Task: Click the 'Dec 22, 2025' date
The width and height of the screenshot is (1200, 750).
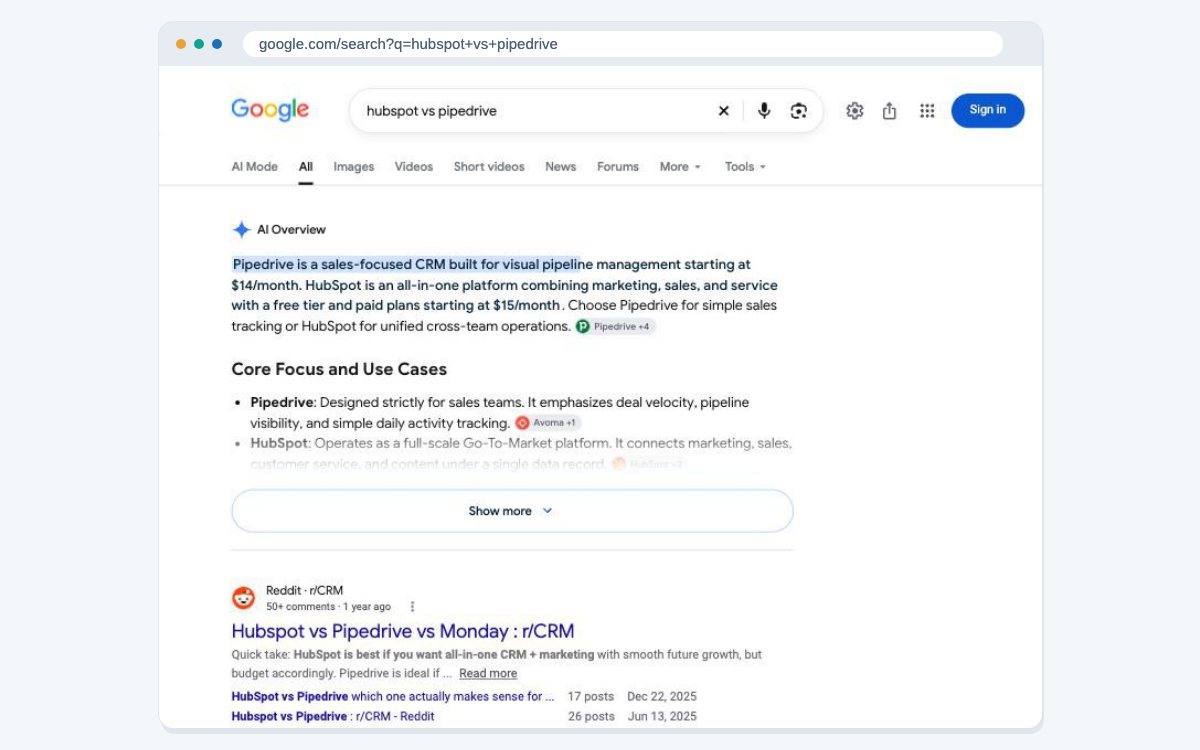Action: (662, 696)
